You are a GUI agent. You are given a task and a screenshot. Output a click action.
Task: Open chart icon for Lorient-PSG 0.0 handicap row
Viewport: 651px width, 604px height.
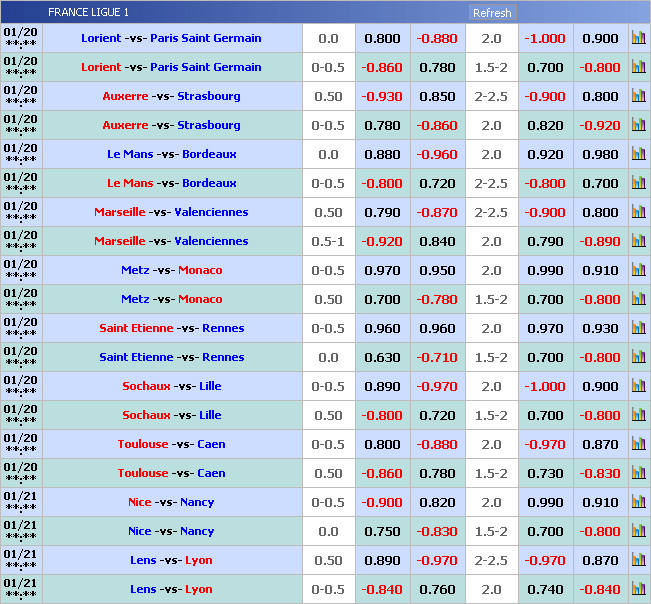click(638, 39)
